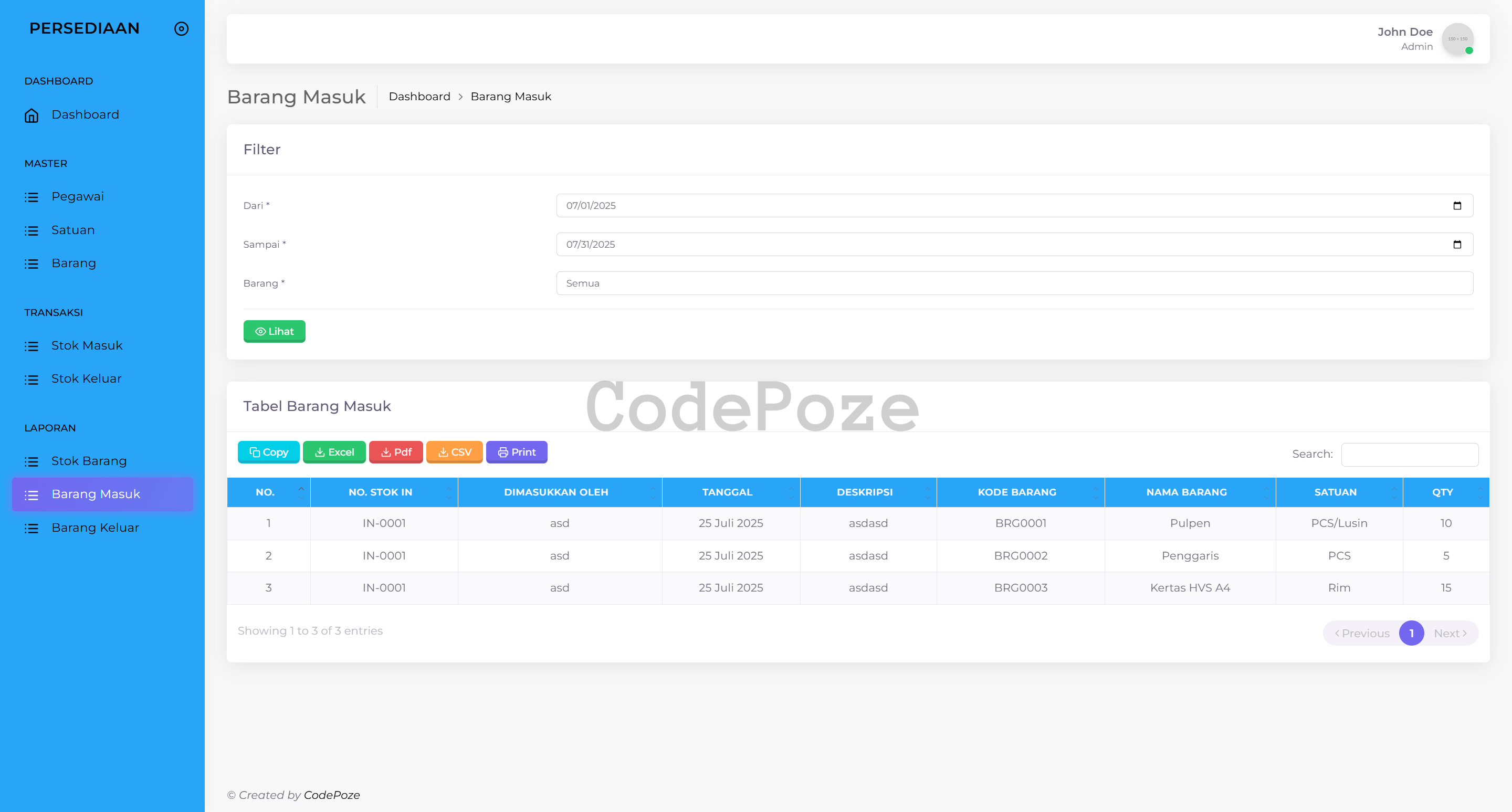Open calendar picker for Sampai date
The height and width of the screenshot is (812, 1512).
(x=1457, y=244)
